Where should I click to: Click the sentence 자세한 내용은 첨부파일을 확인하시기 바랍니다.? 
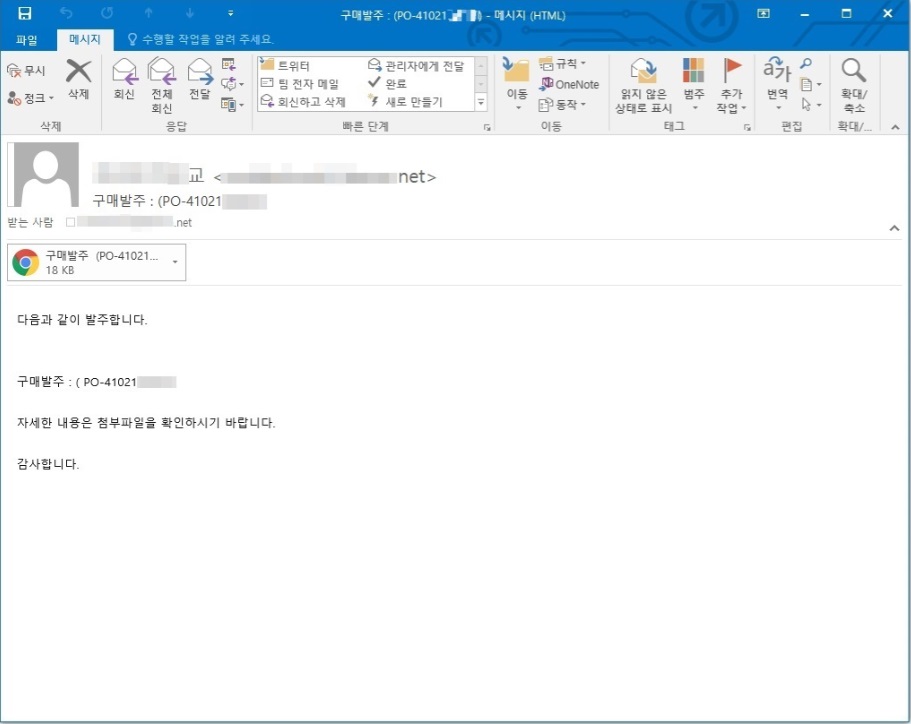click(146, 422)
